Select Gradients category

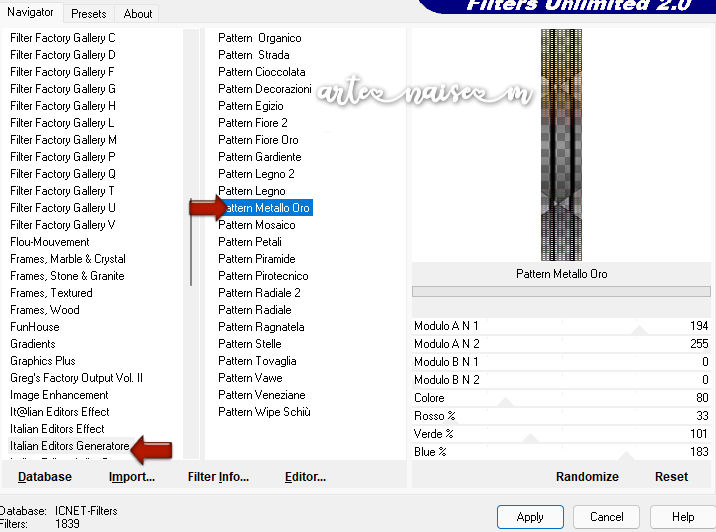pos(33,344)
